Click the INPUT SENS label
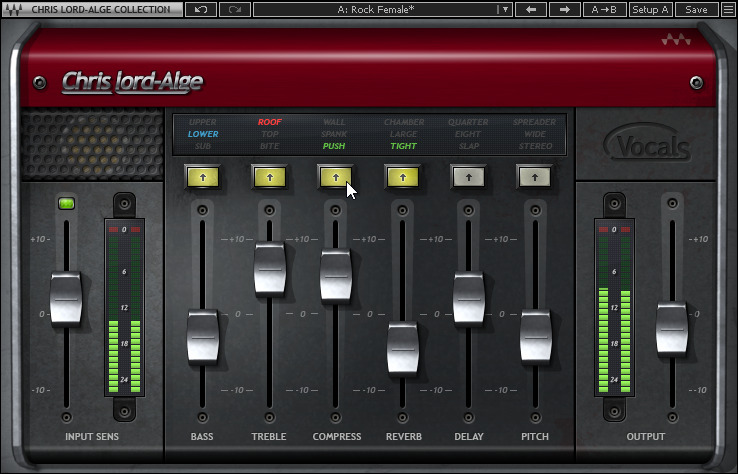Image resolution: width=738 pixels, height=474 pixels. click(92, 437)
